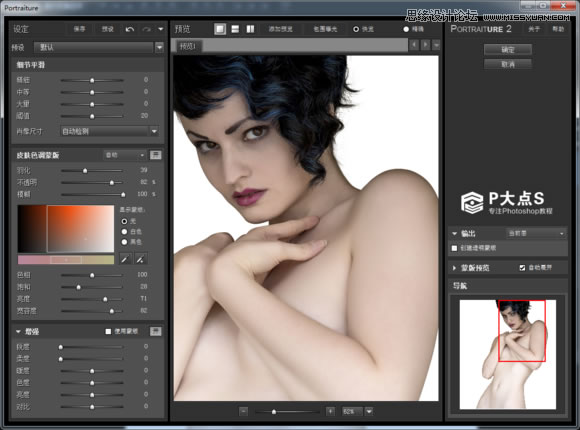Click the zoom in plus button
580x430 pixels.
(x=330, y=411)
